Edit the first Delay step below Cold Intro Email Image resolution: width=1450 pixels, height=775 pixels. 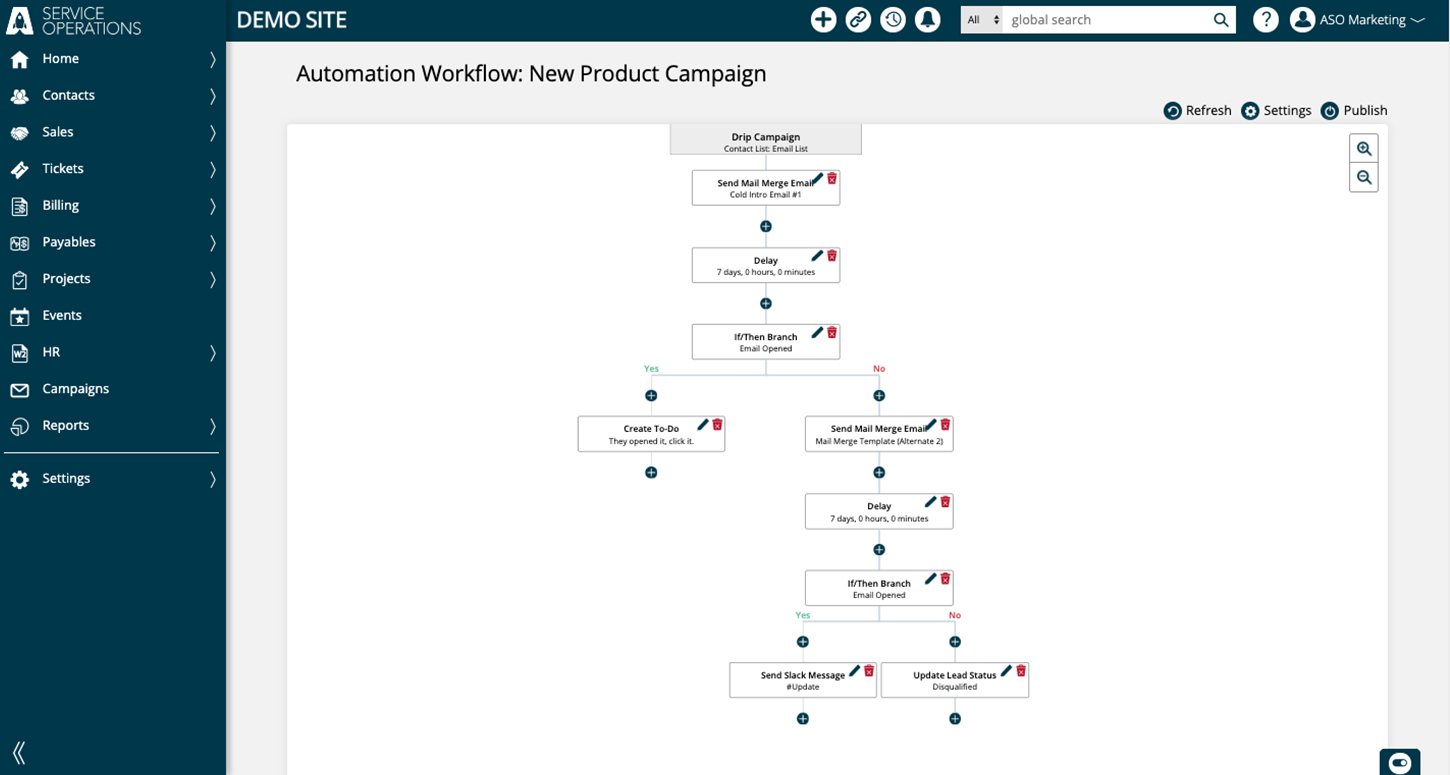[817, 255]
